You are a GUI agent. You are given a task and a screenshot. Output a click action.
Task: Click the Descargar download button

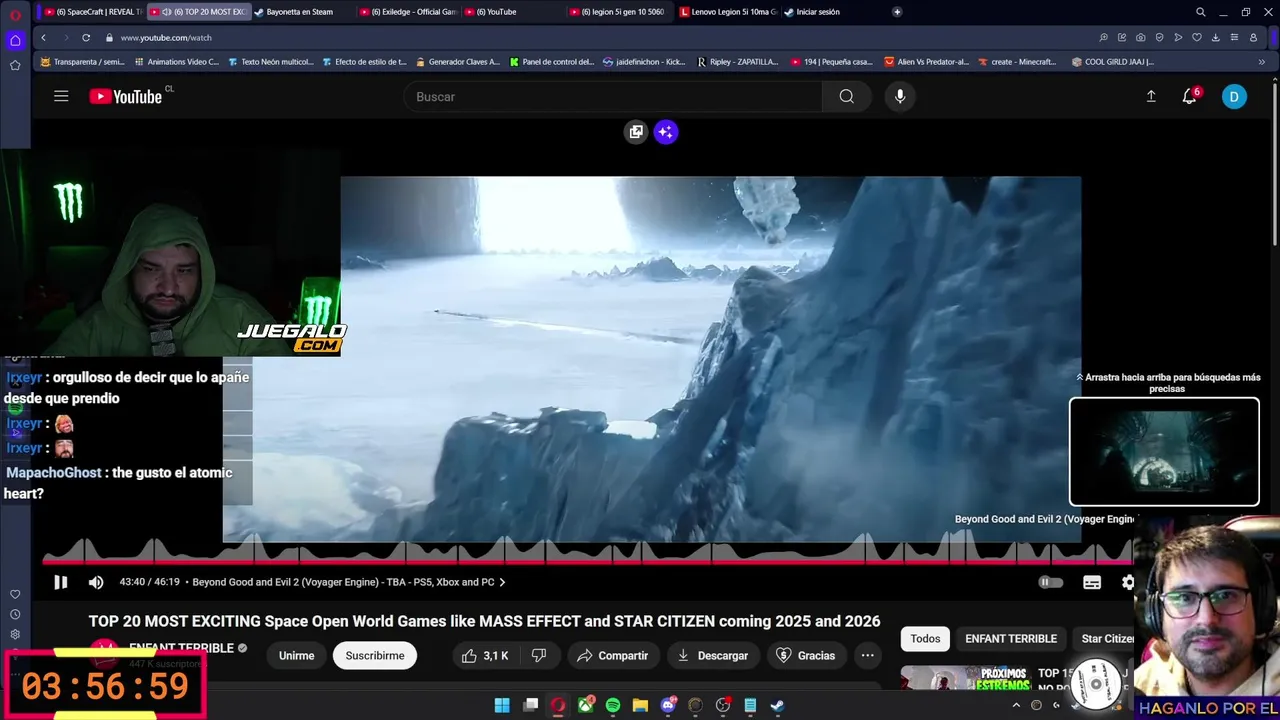tap(712, 655)
